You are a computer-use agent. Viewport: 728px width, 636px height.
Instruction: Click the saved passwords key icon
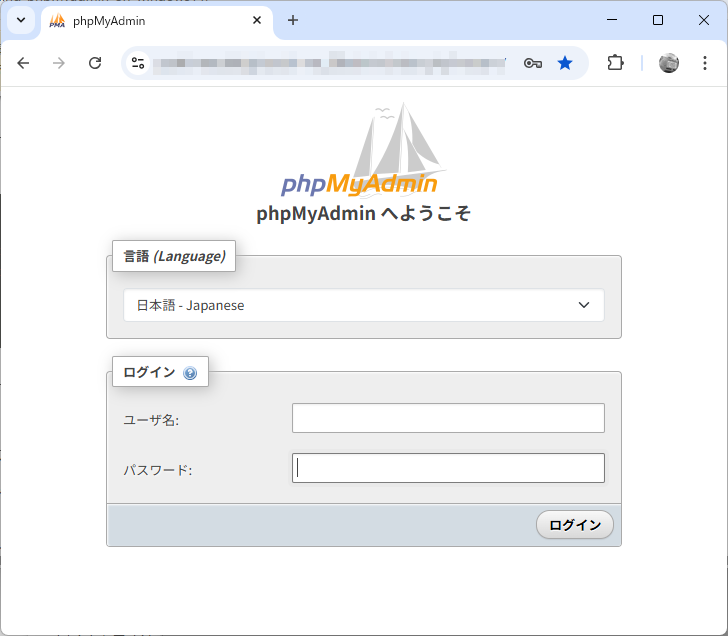(533, 63)
